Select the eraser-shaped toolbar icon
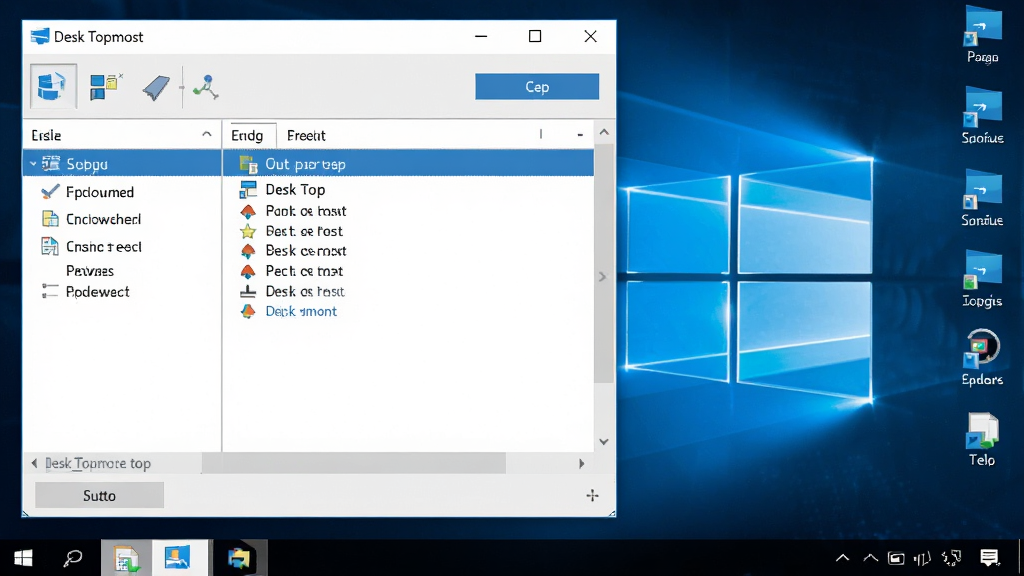The width and height of the screenshot is (1024, 576). [x=157, y=87]
